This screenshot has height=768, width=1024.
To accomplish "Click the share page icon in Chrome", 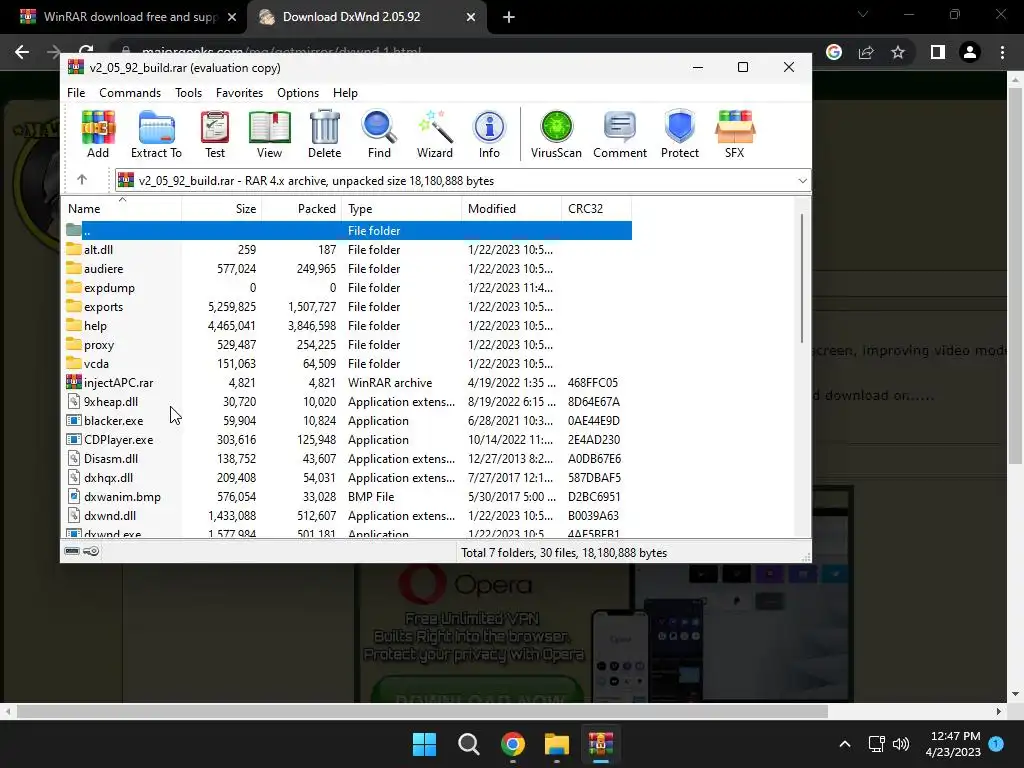I will [x=866, y=52].
